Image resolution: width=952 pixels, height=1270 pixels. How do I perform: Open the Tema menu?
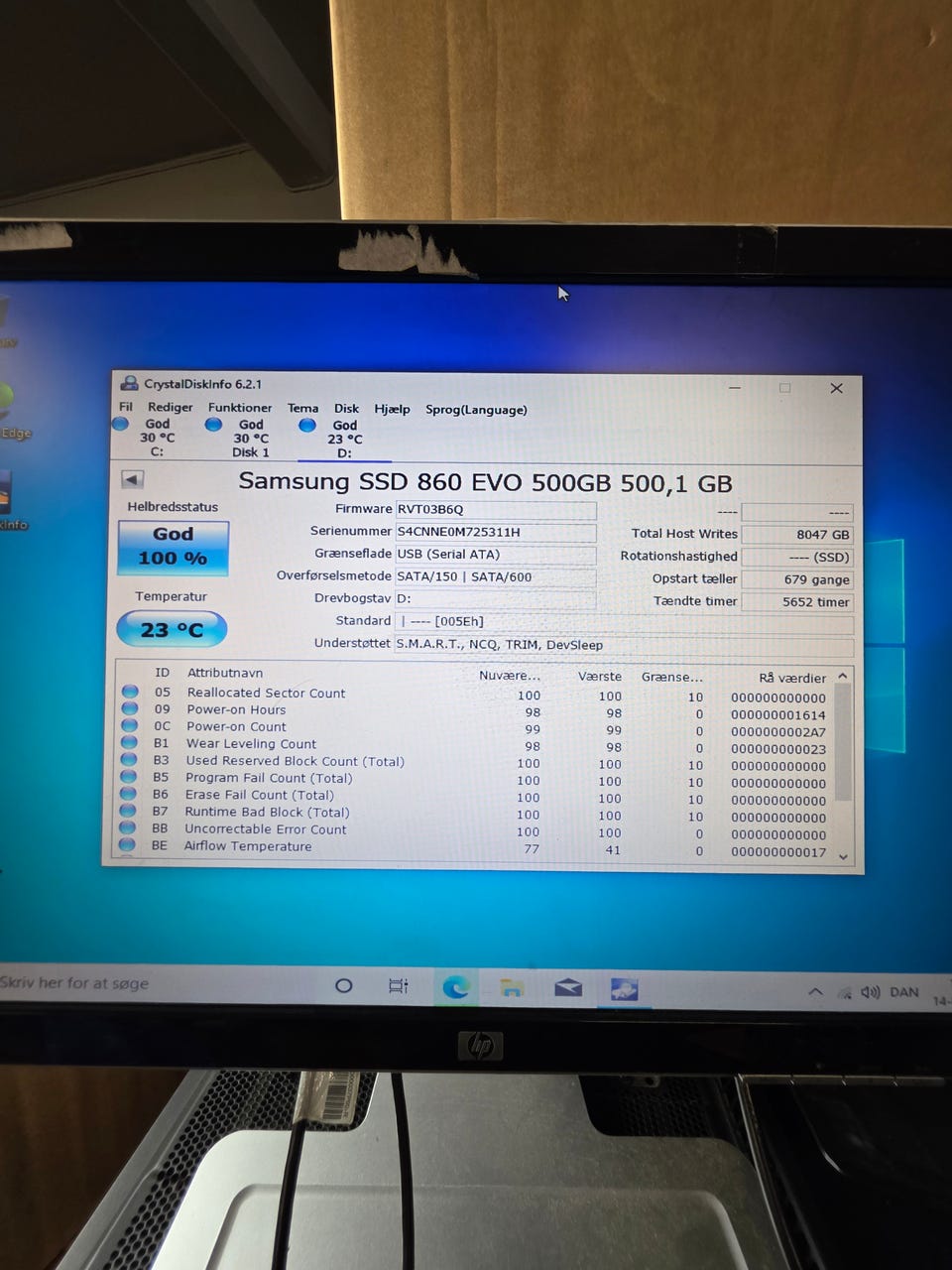point(303,408)
